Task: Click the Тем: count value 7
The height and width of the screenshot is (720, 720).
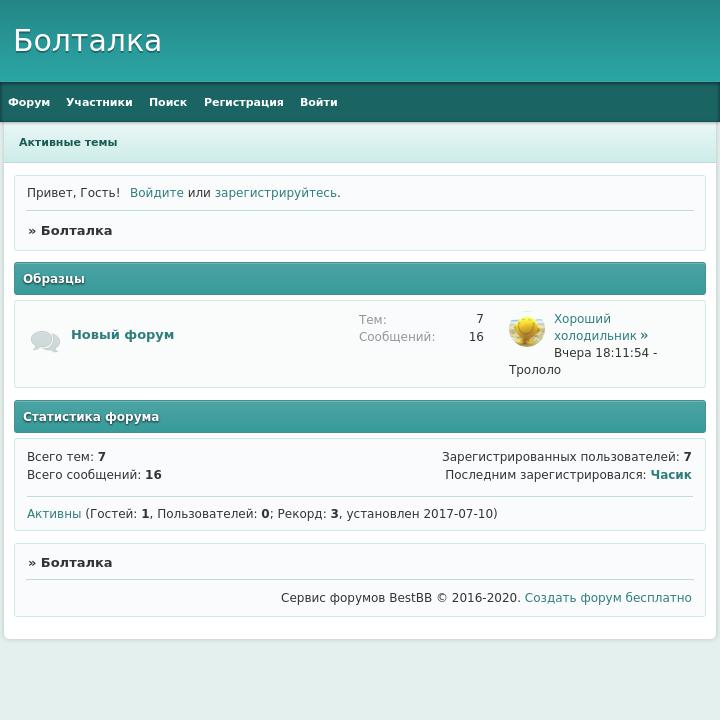Action: coord(479,319)
